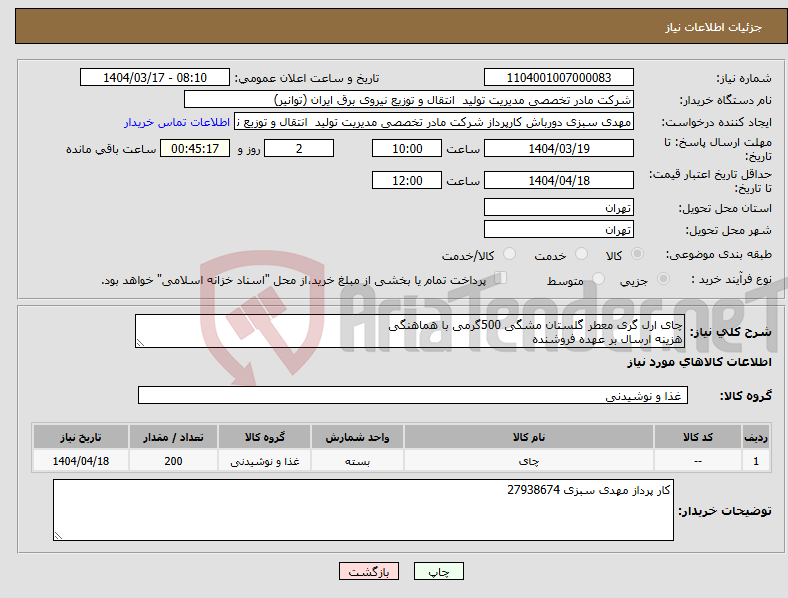The height and width of the screenshot is (598, 788).
Task: Click the استان محل تحویل field تهران
Action: point(558,207)
